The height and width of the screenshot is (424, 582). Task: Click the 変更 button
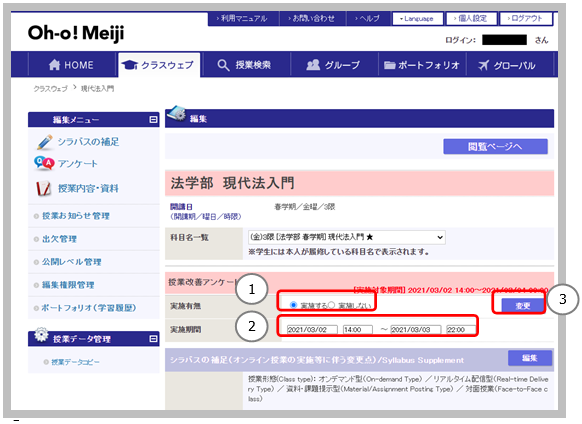coord(523,306)
